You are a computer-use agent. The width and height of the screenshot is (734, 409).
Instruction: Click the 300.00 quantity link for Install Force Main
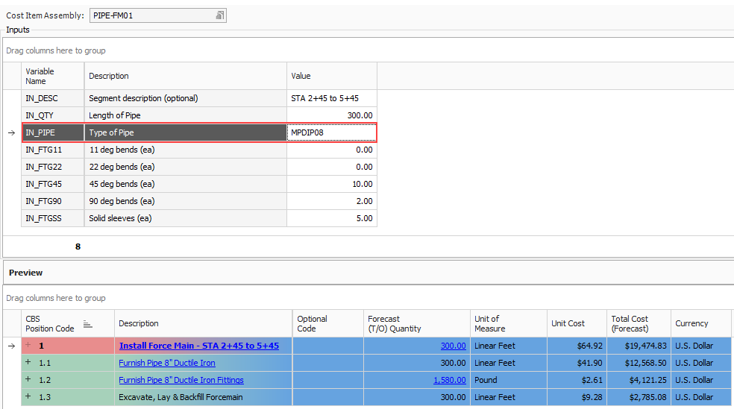(452, 346)
